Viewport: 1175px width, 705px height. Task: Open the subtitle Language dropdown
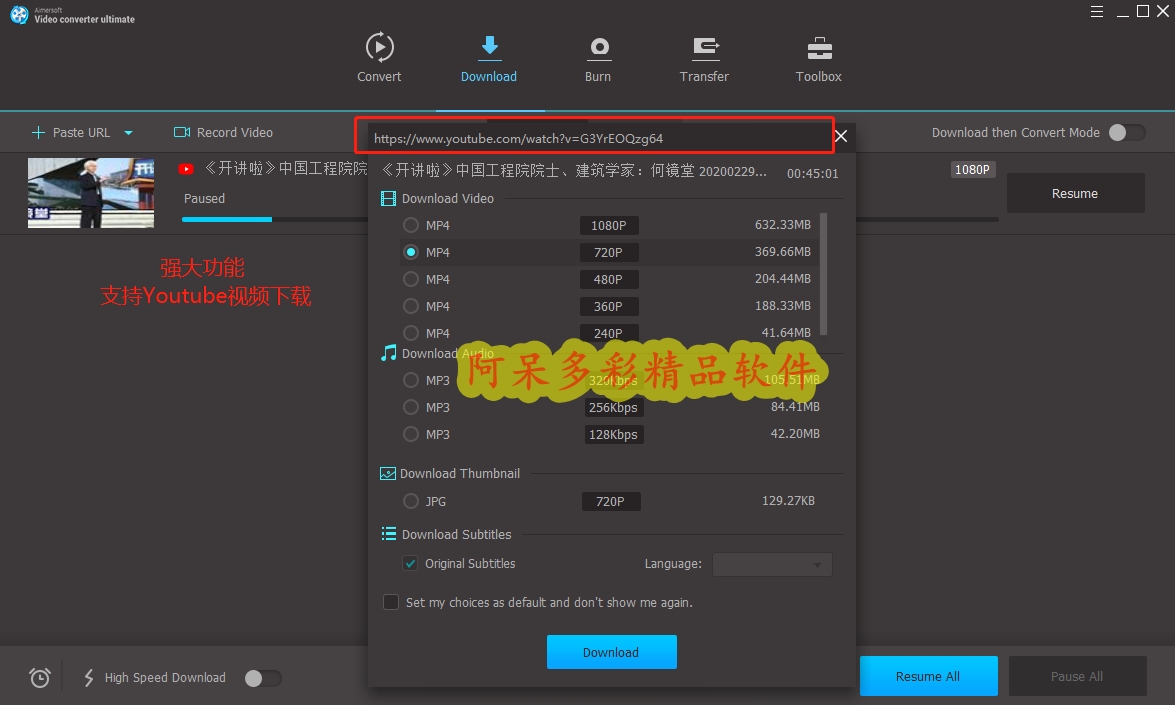point(772,564)
